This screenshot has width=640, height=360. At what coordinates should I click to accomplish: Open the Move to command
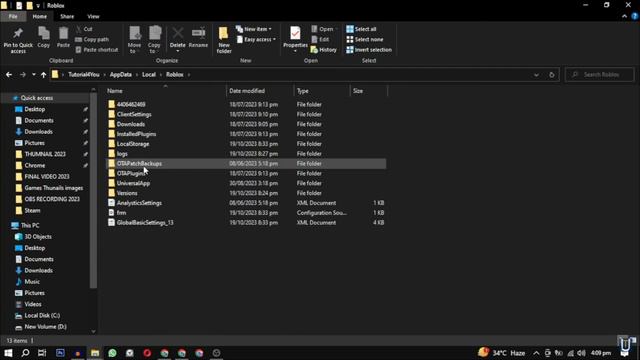click(134, 40)
